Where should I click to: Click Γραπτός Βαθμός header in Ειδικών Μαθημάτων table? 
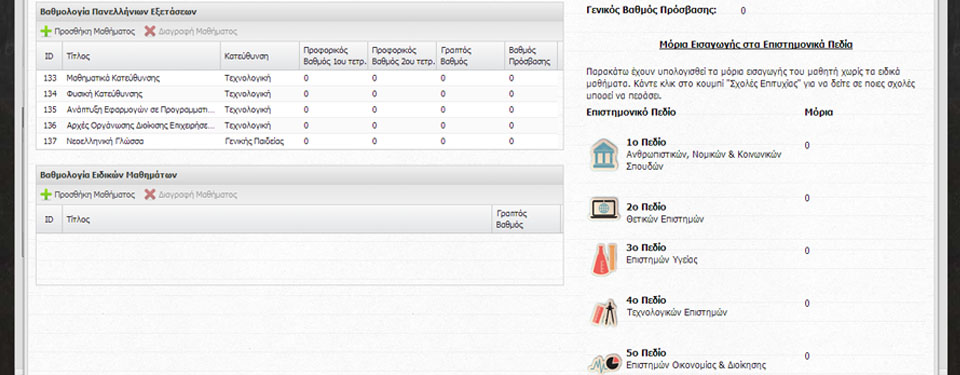tap(526, 219)
